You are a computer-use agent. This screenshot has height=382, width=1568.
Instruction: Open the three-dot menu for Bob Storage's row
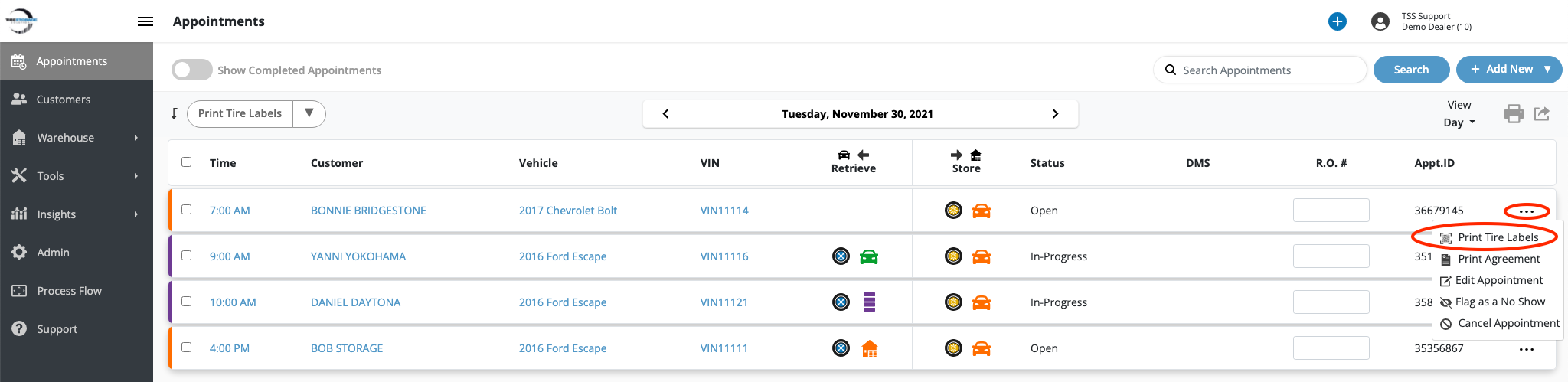(x=1527, y=349)
